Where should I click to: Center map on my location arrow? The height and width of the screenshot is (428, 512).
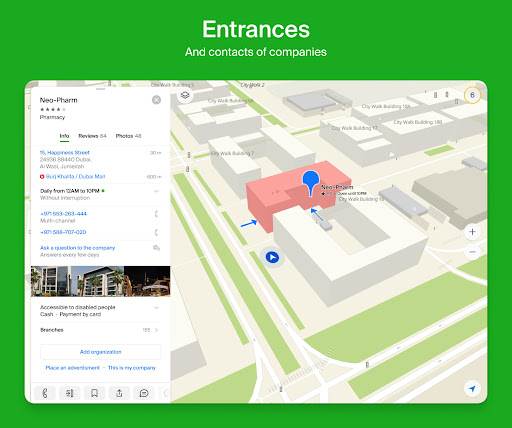pos(472,388)
